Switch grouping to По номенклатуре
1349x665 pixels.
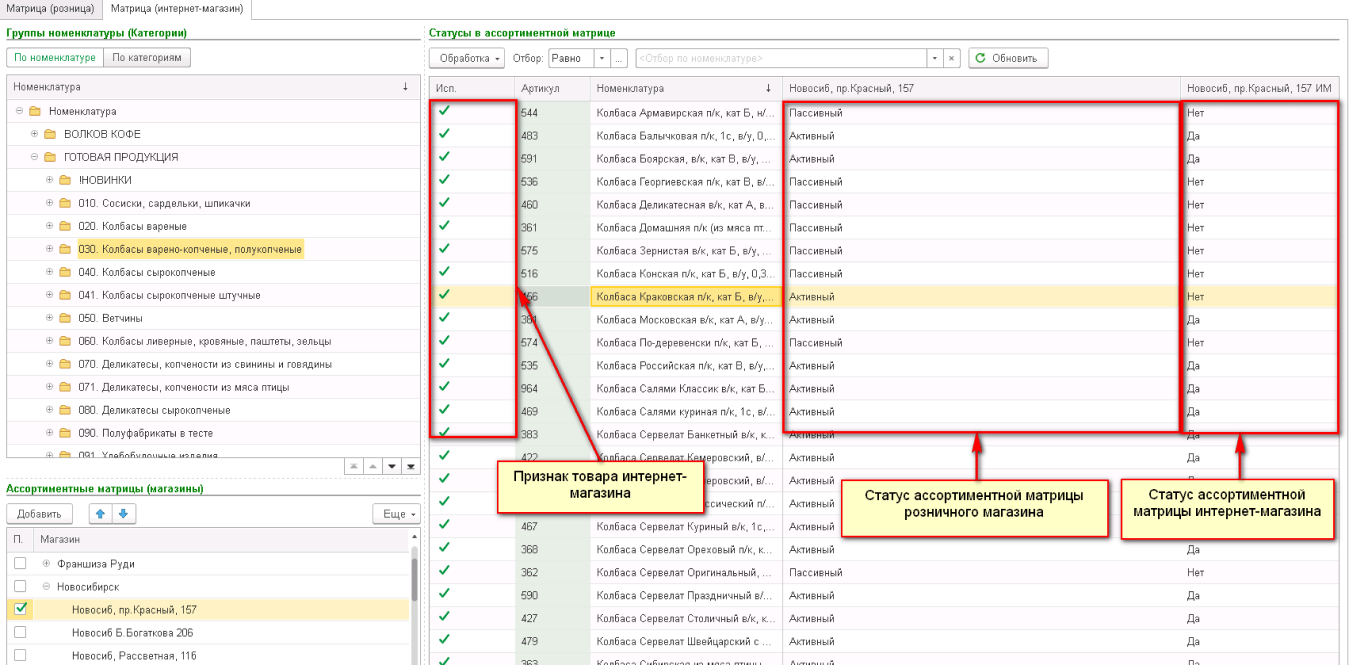(55, 58)
